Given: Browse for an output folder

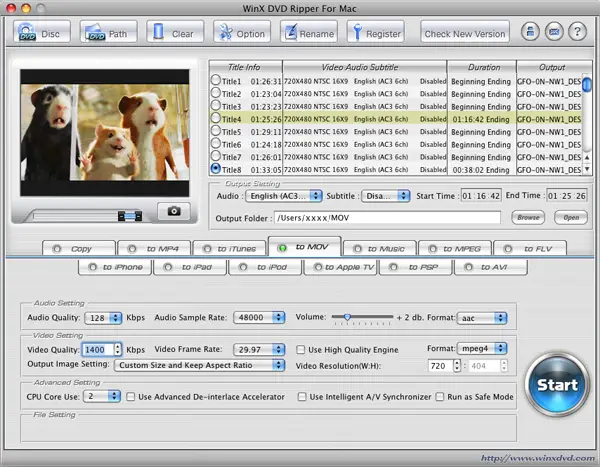Looking at the screenshot, I should pos(528,217).
